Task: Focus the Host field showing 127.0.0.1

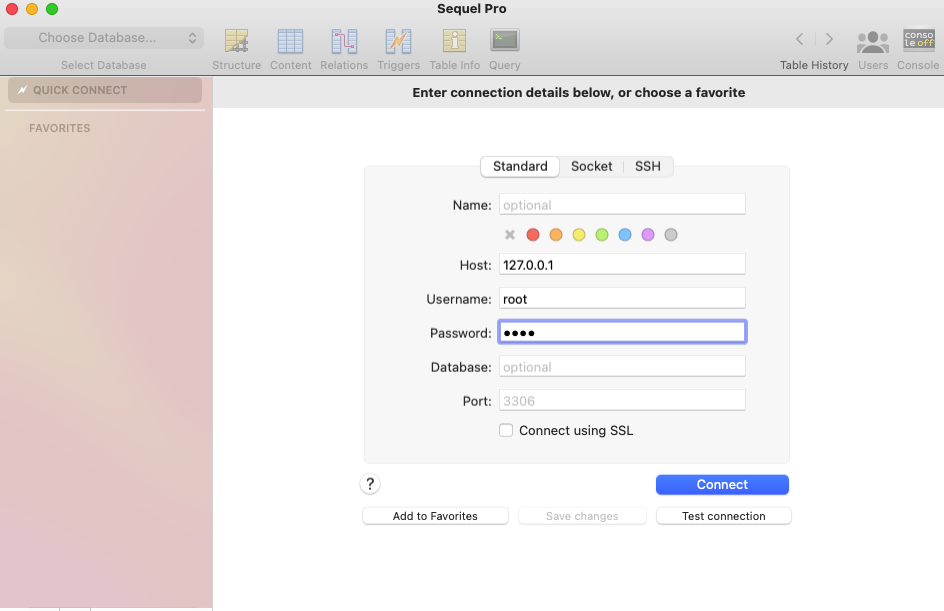Action: pos(622,265)
